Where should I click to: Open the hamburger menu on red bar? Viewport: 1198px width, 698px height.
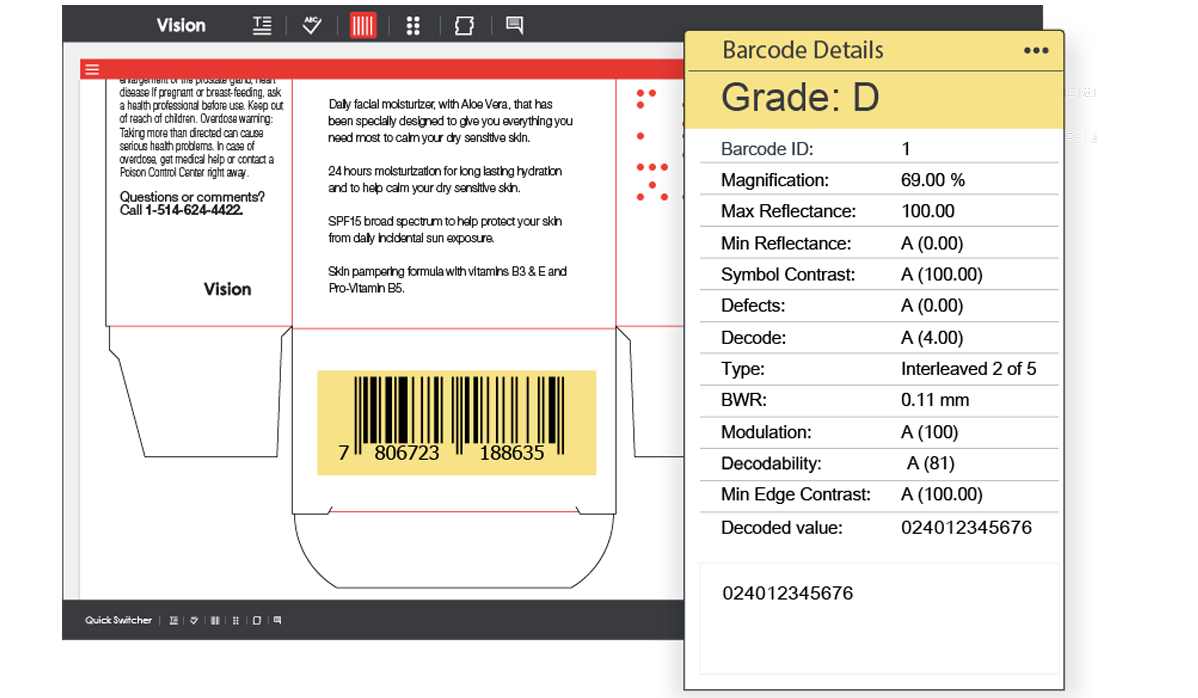pos(92,69)
